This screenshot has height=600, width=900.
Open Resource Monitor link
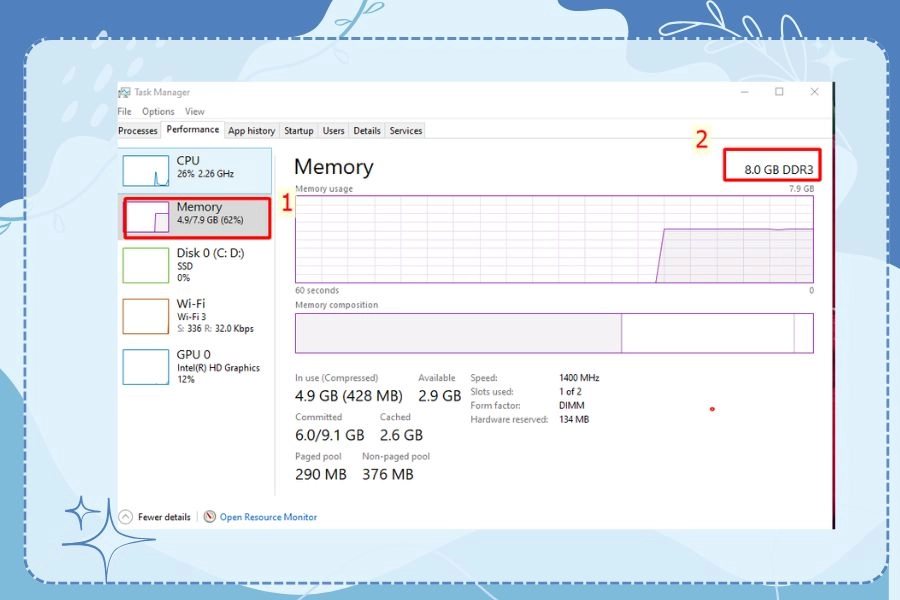268,517
